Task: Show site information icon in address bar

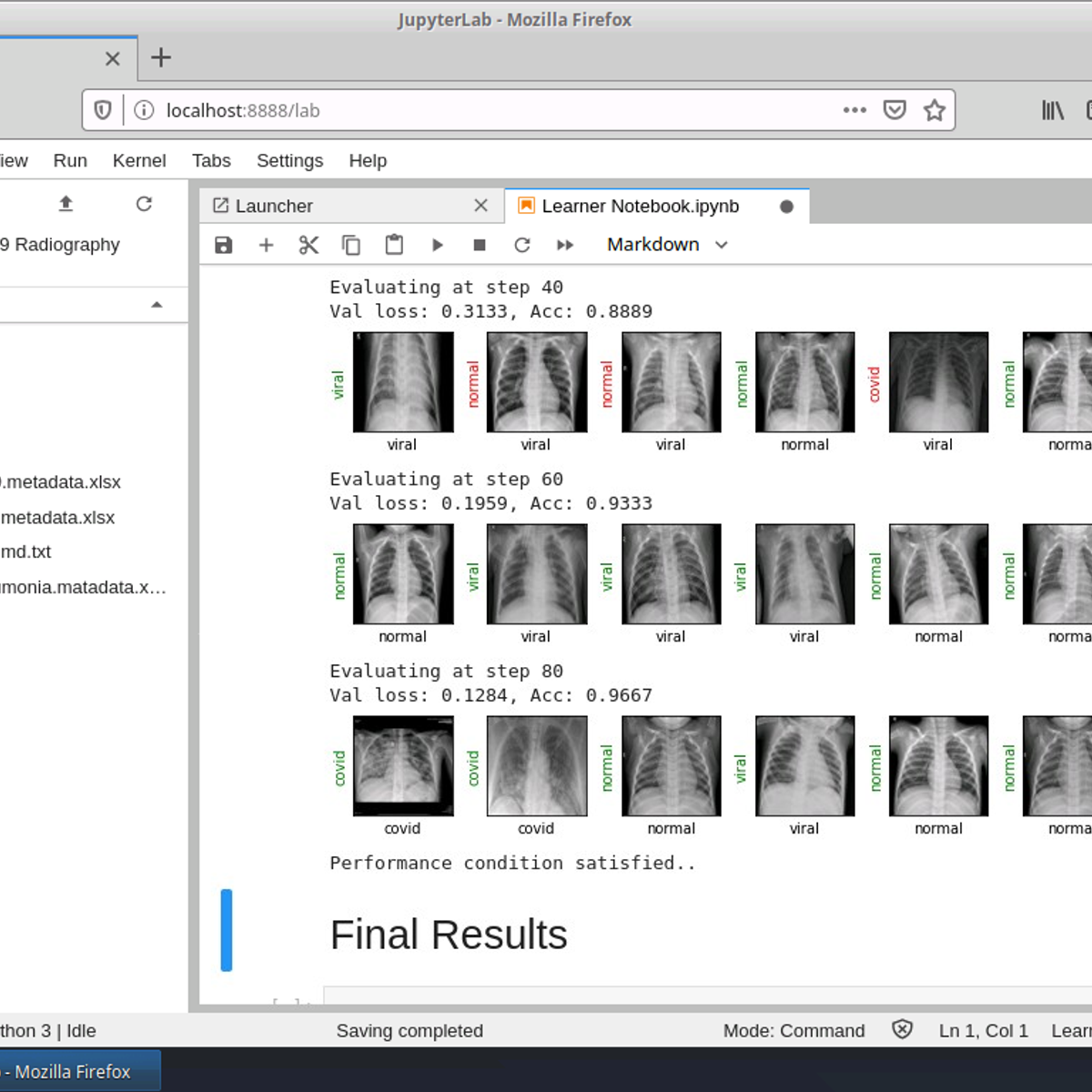Action: (144, 110)
